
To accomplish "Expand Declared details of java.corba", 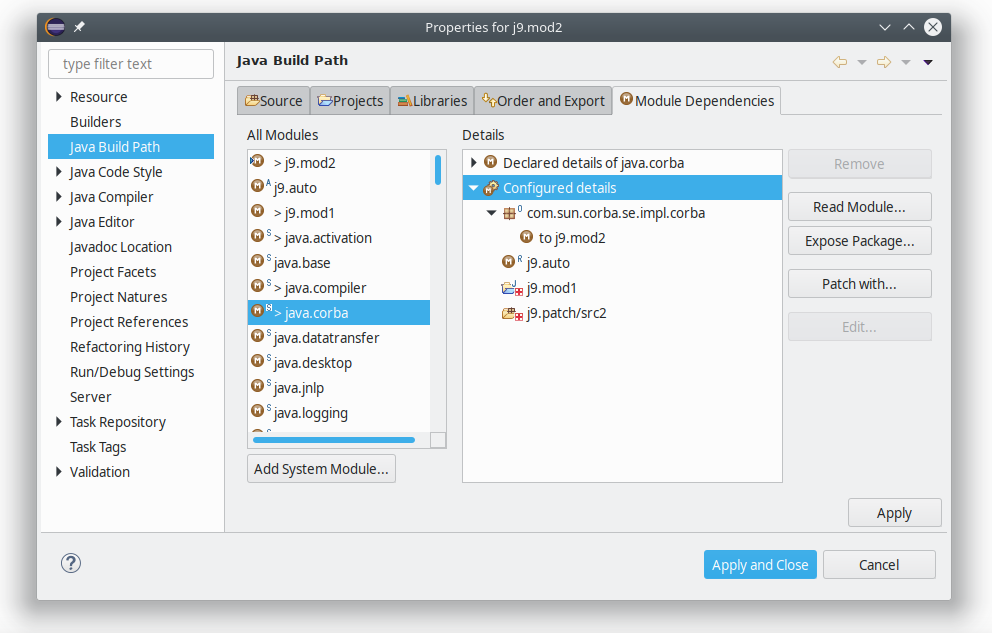I will pos(473,163).
